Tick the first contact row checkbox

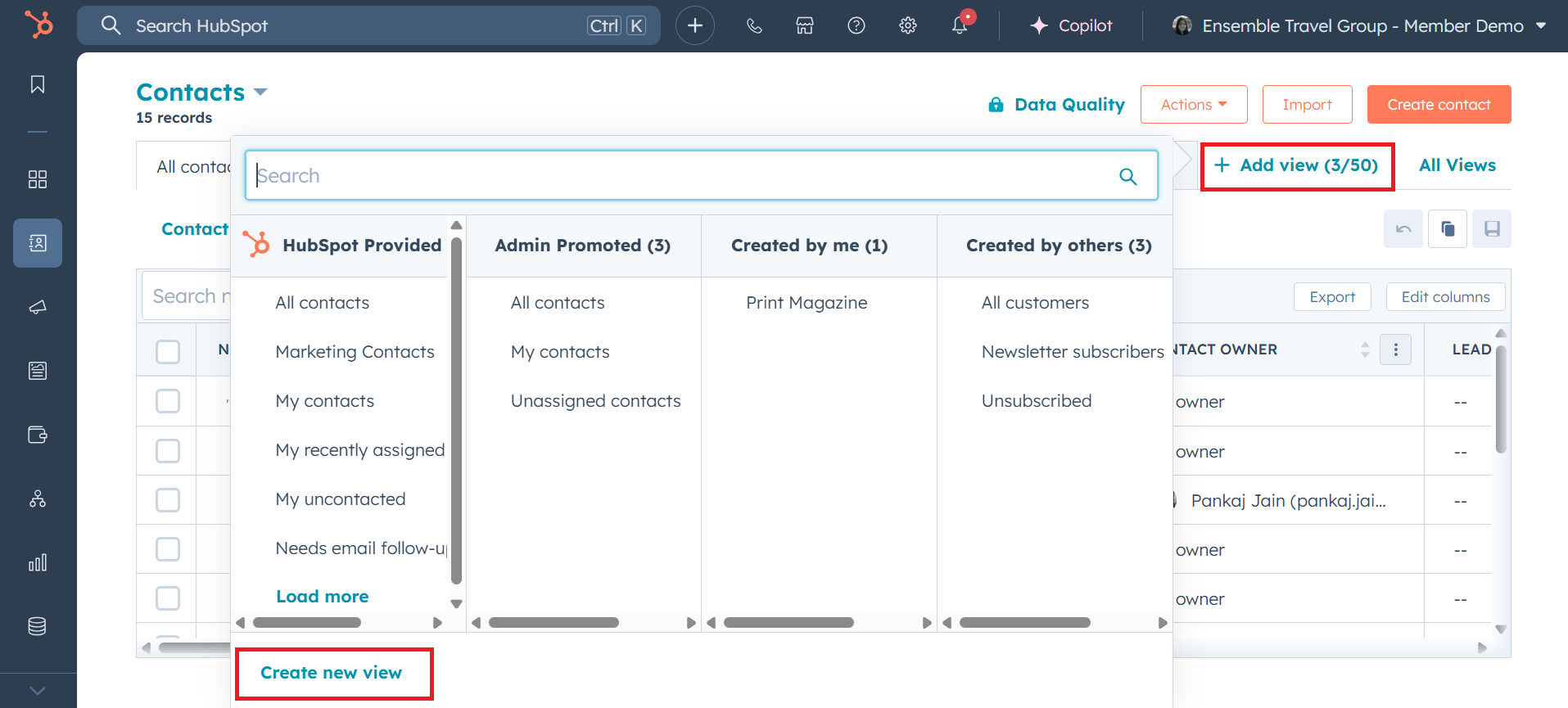pos(168,401)
